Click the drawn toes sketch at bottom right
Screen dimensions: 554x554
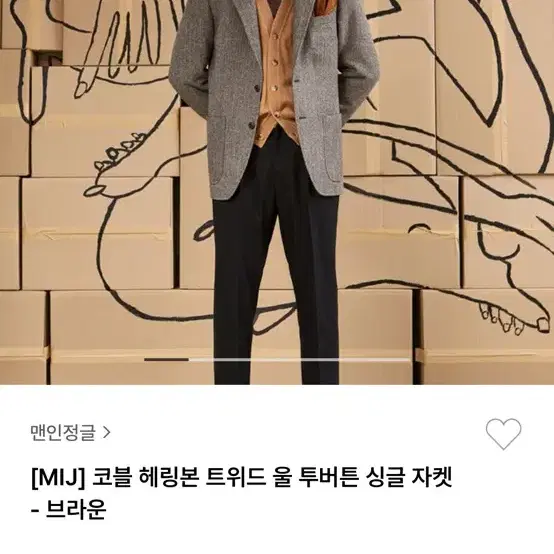pos(514,318)
